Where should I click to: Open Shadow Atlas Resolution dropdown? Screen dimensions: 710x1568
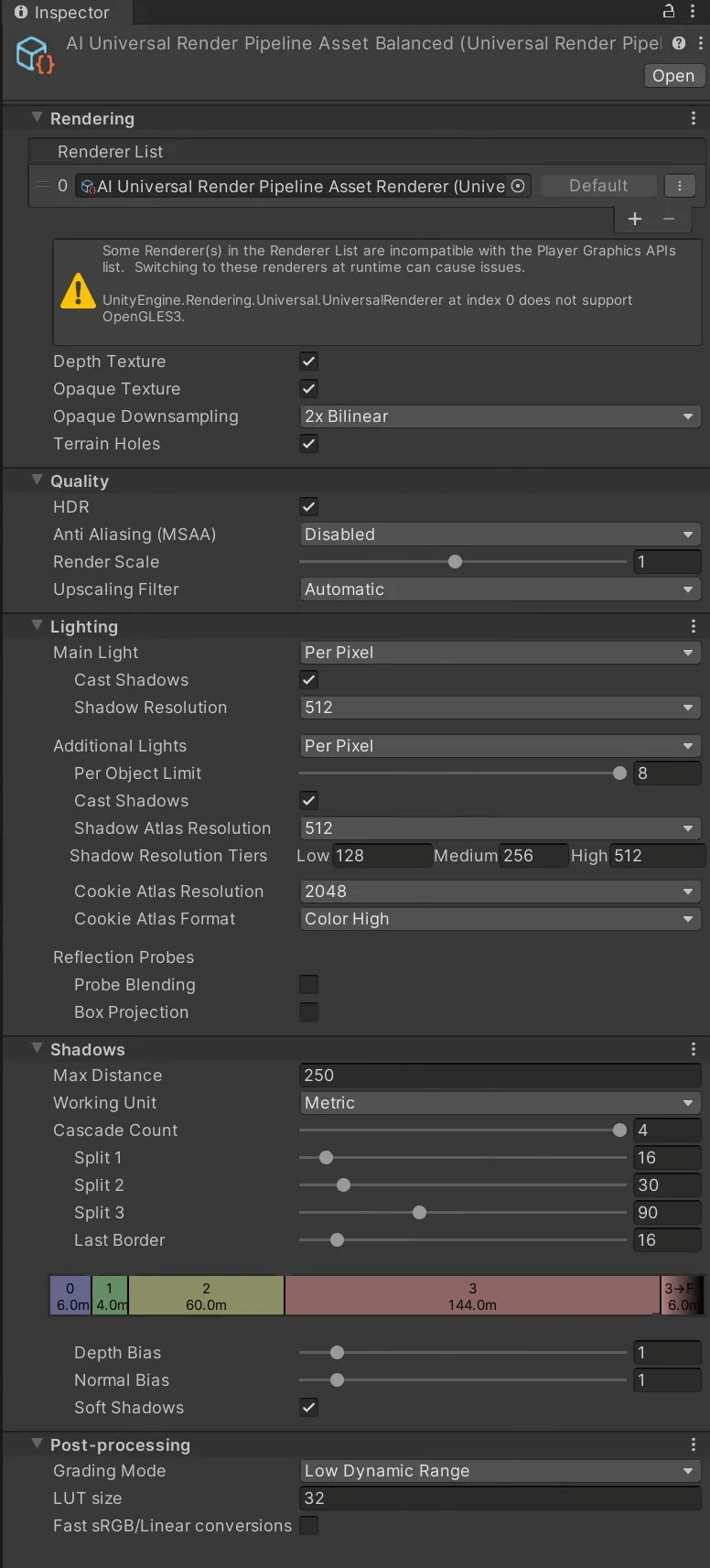pyautogui.click(x=500, y=828)
